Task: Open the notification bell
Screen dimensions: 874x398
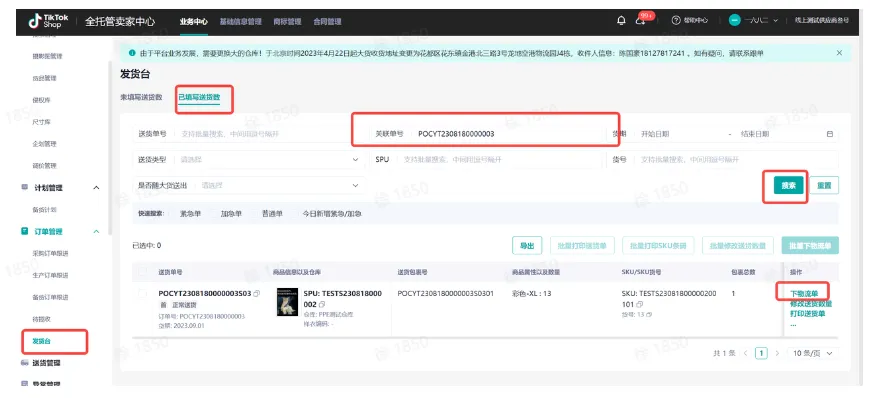Action: click(621, 21)
